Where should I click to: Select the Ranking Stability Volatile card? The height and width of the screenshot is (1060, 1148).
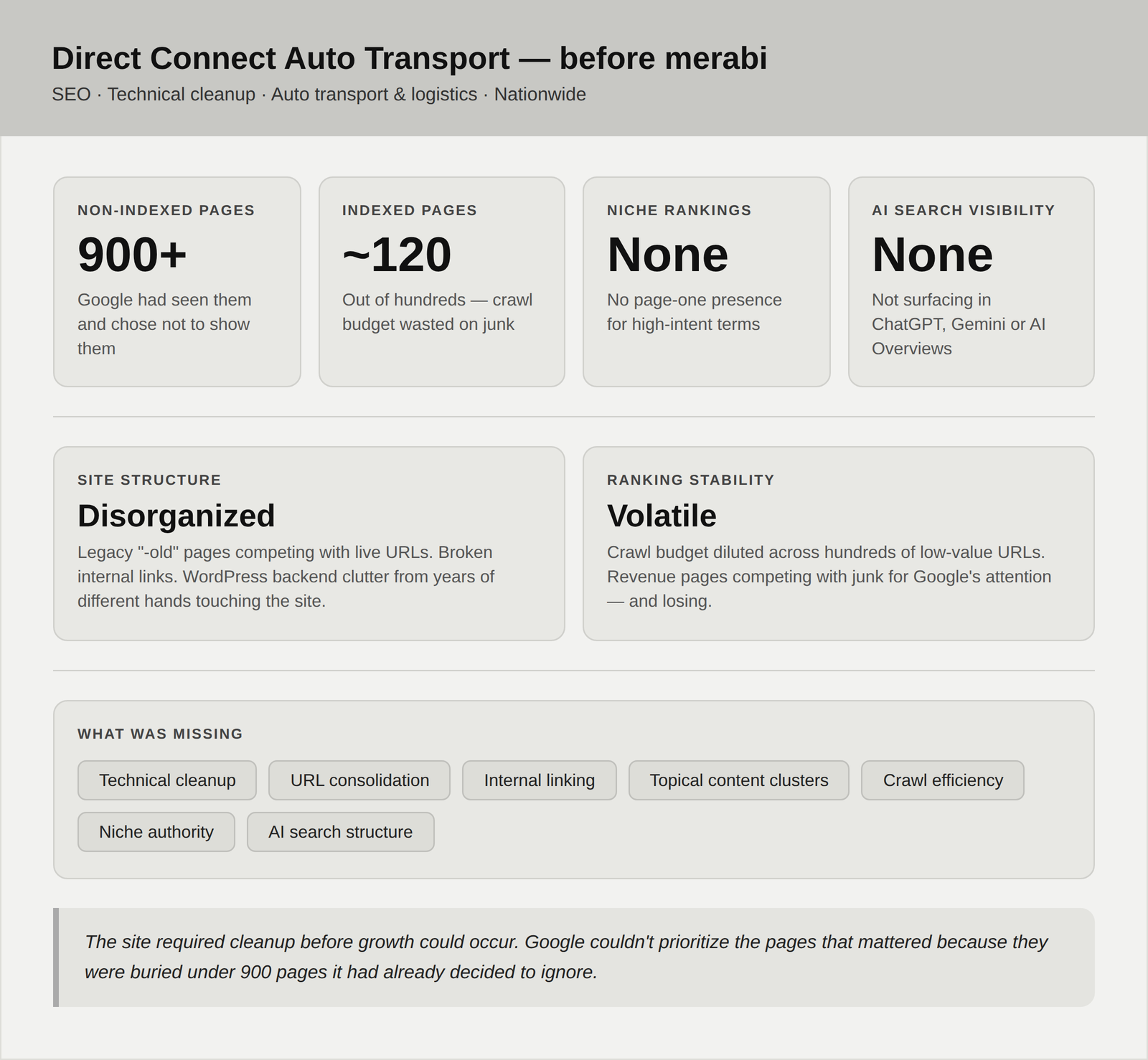click(x=839, y=544)
